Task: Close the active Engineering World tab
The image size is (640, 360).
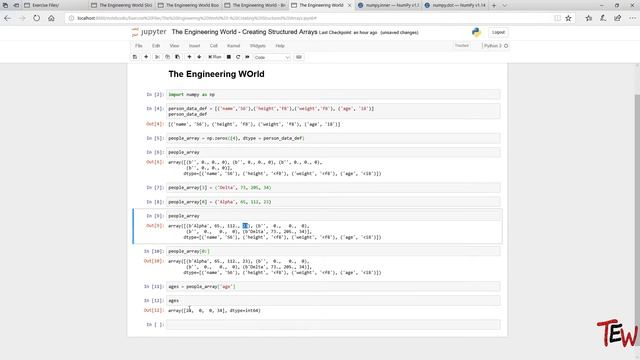Action: (349, 5)
